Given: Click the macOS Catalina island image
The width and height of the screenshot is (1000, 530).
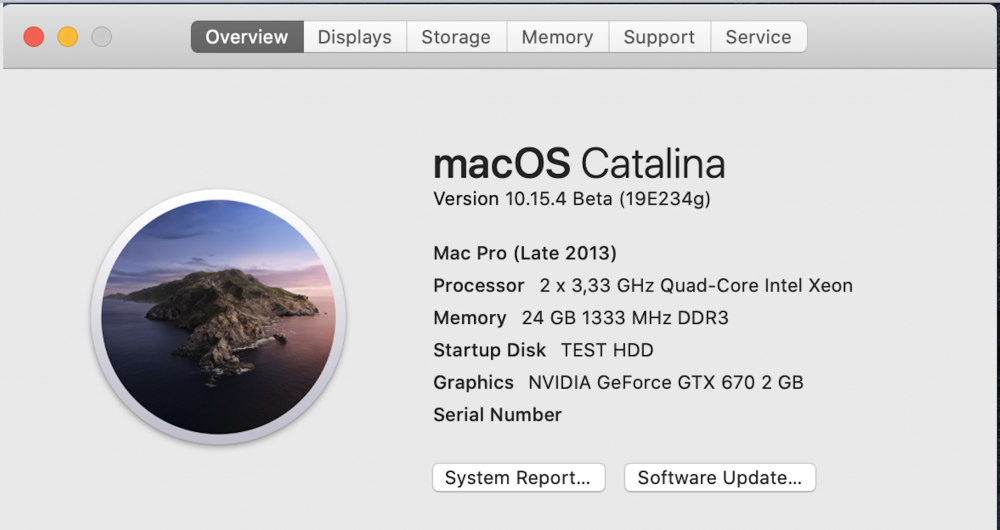Looking at the screenshot, I should click(219, 316).
